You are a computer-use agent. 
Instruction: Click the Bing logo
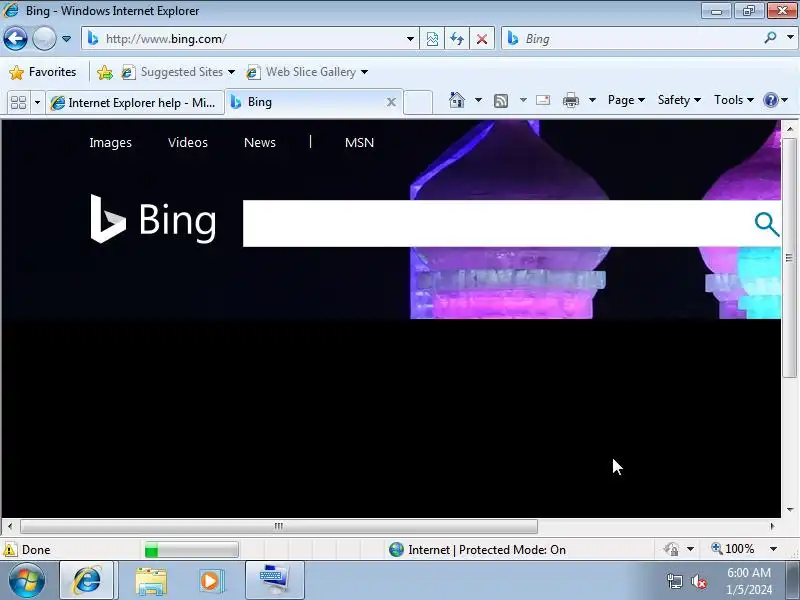153,219
